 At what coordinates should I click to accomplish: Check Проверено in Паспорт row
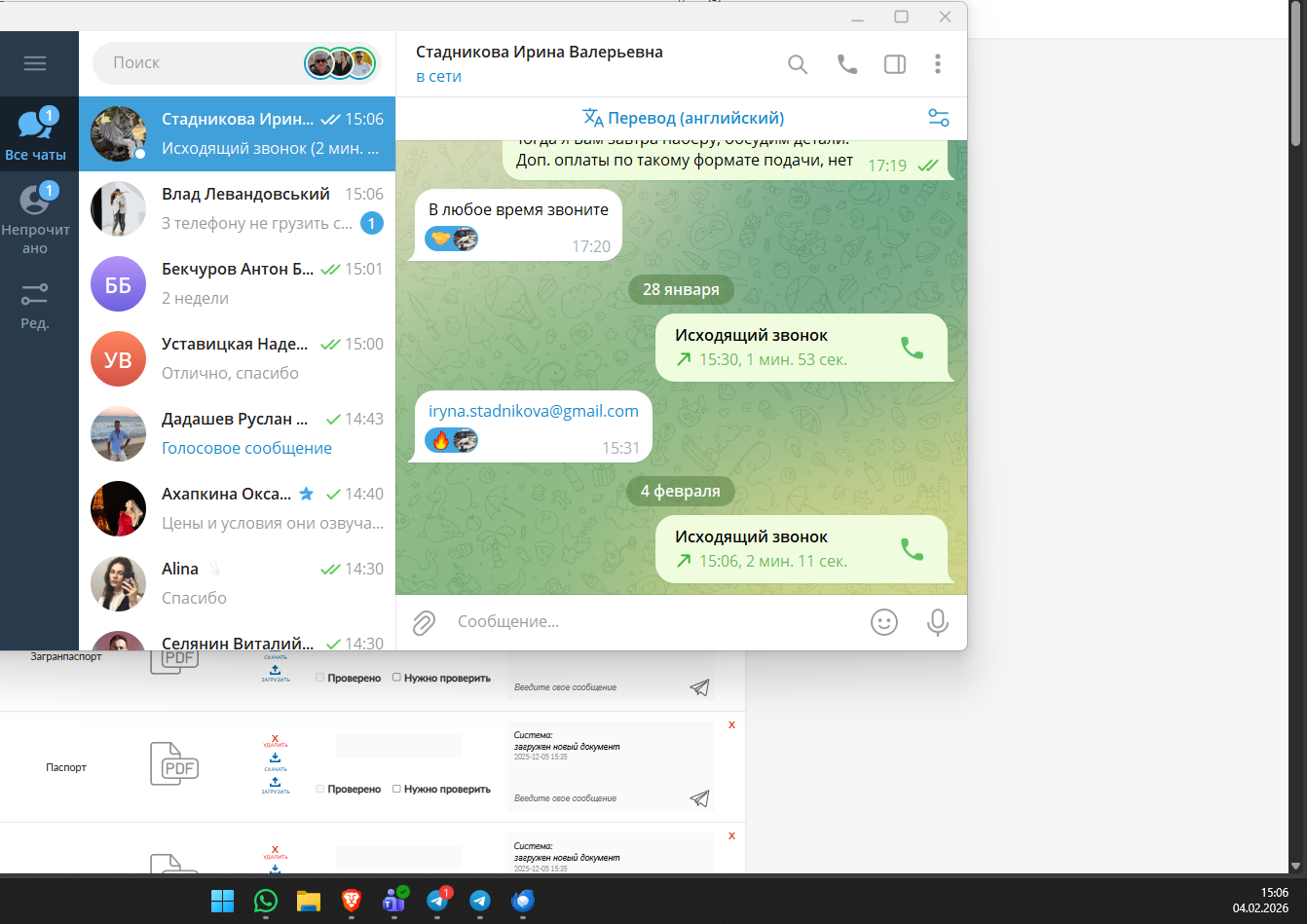click(x=320, y=789)
